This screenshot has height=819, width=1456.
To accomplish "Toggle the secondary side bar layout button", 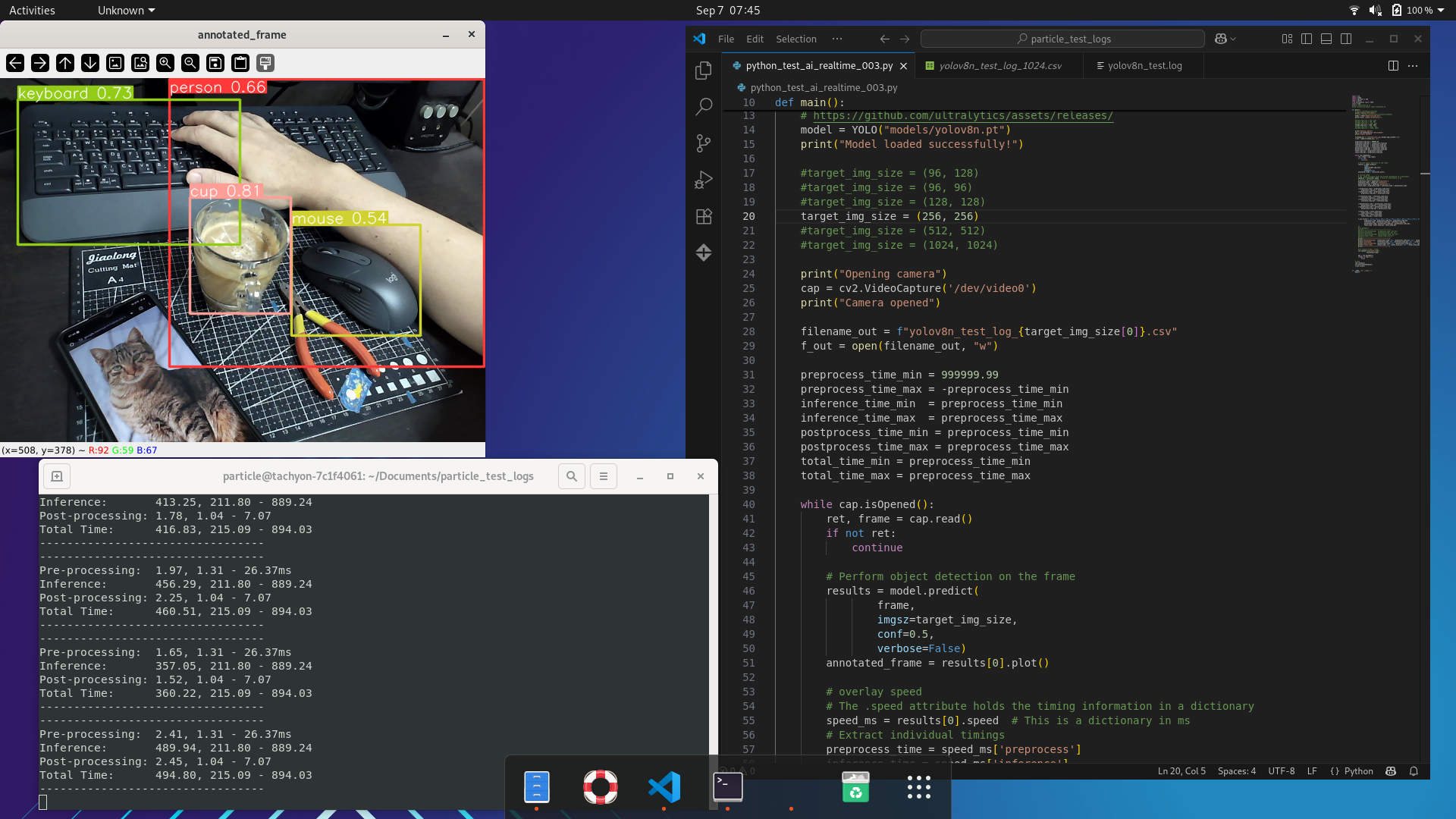I will point(1346,39).
